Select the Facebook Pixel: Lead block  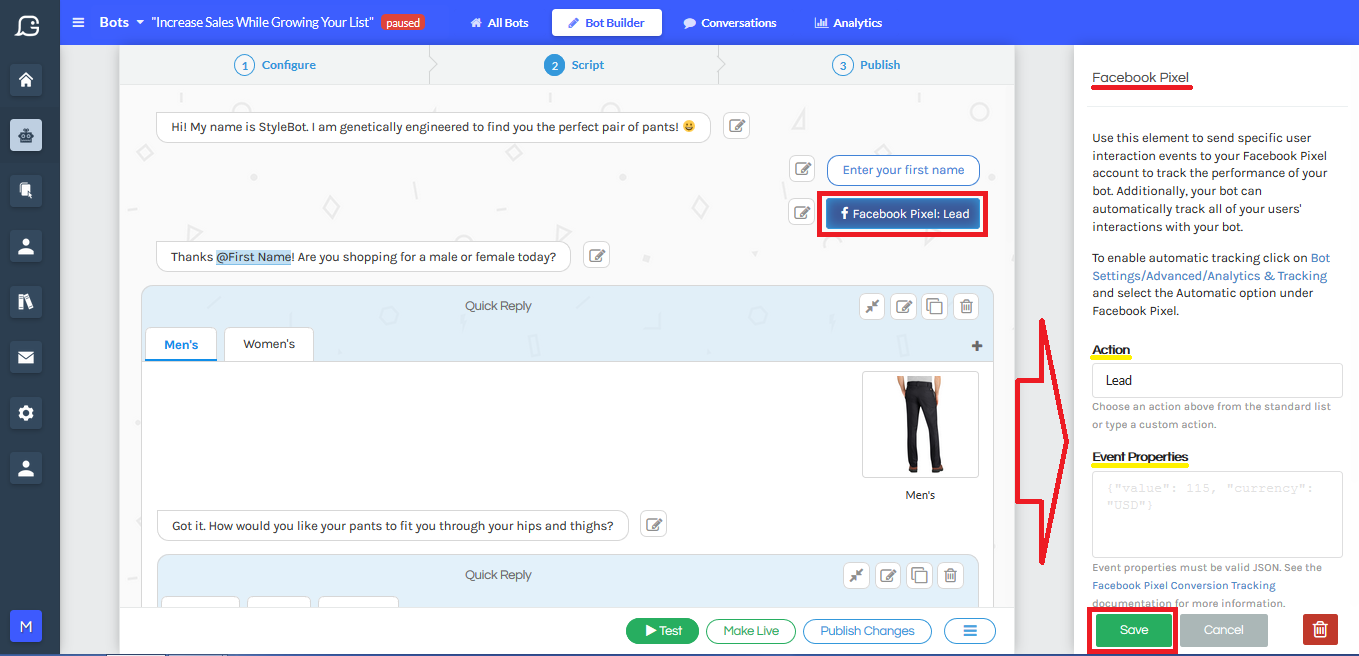pos(904,213)
